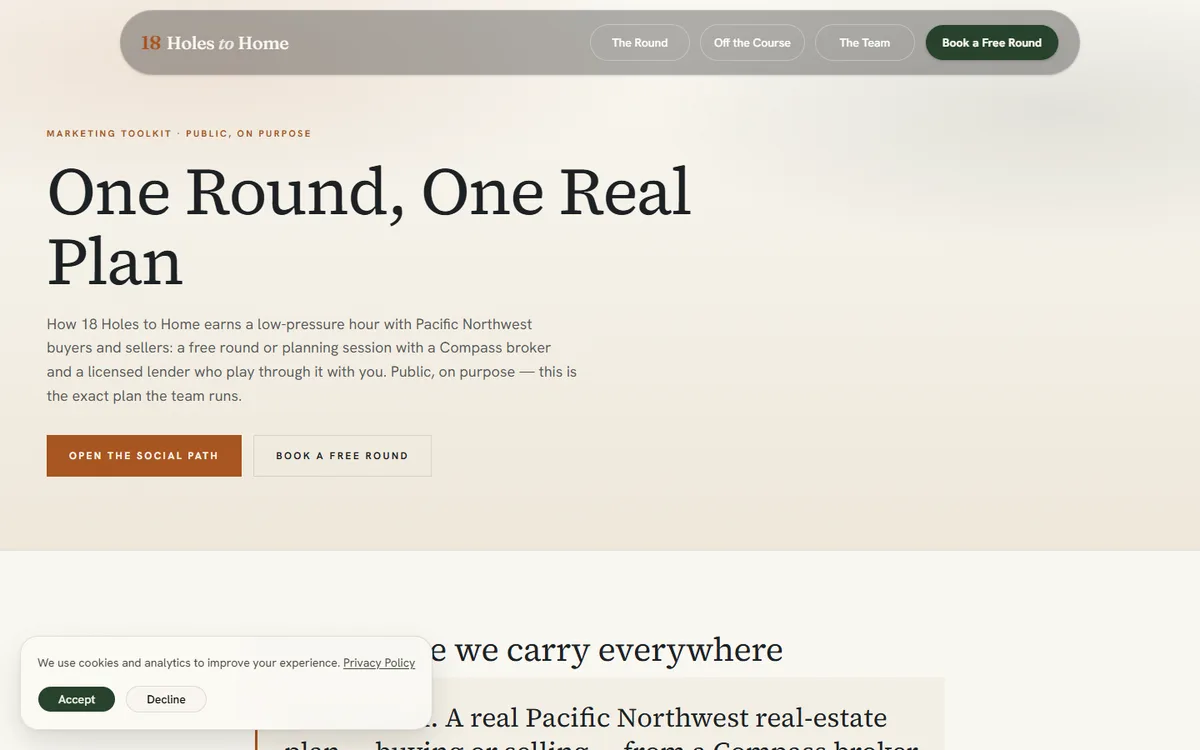Click the Marketing Toolkit eyebrow text
This screenshot has width=1200, height=750.
tap(179, 133)
